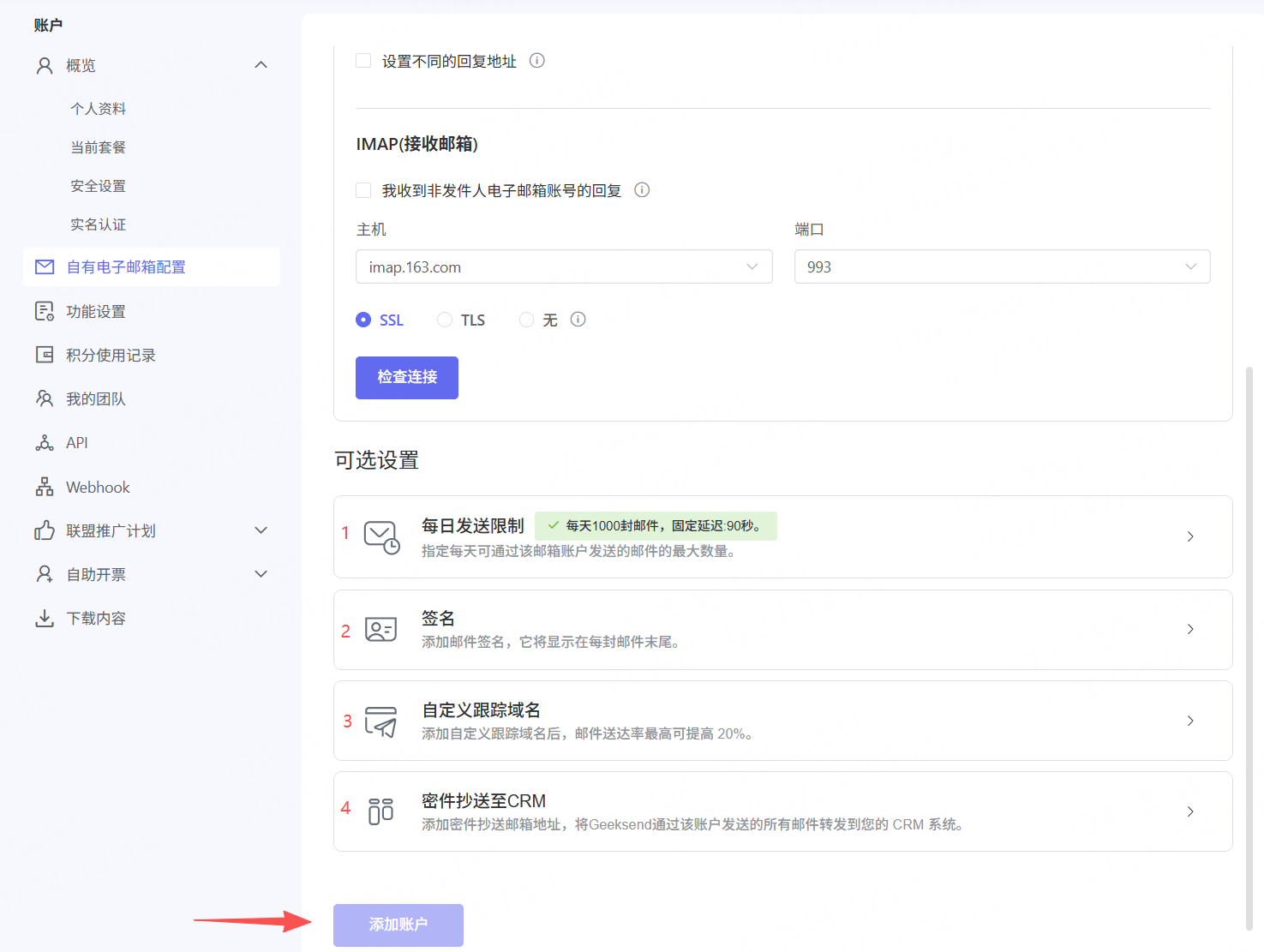Choose the 无 encryption radio button
Viewport: 1264px width, 952px height.
pos(527,320)
